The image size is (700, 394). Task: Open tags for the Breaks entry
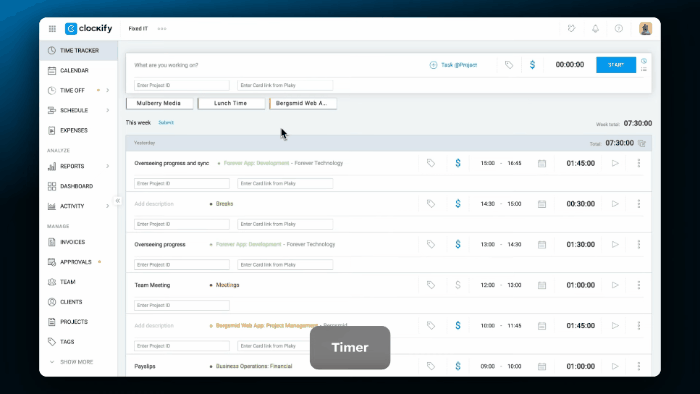[431, 204]
